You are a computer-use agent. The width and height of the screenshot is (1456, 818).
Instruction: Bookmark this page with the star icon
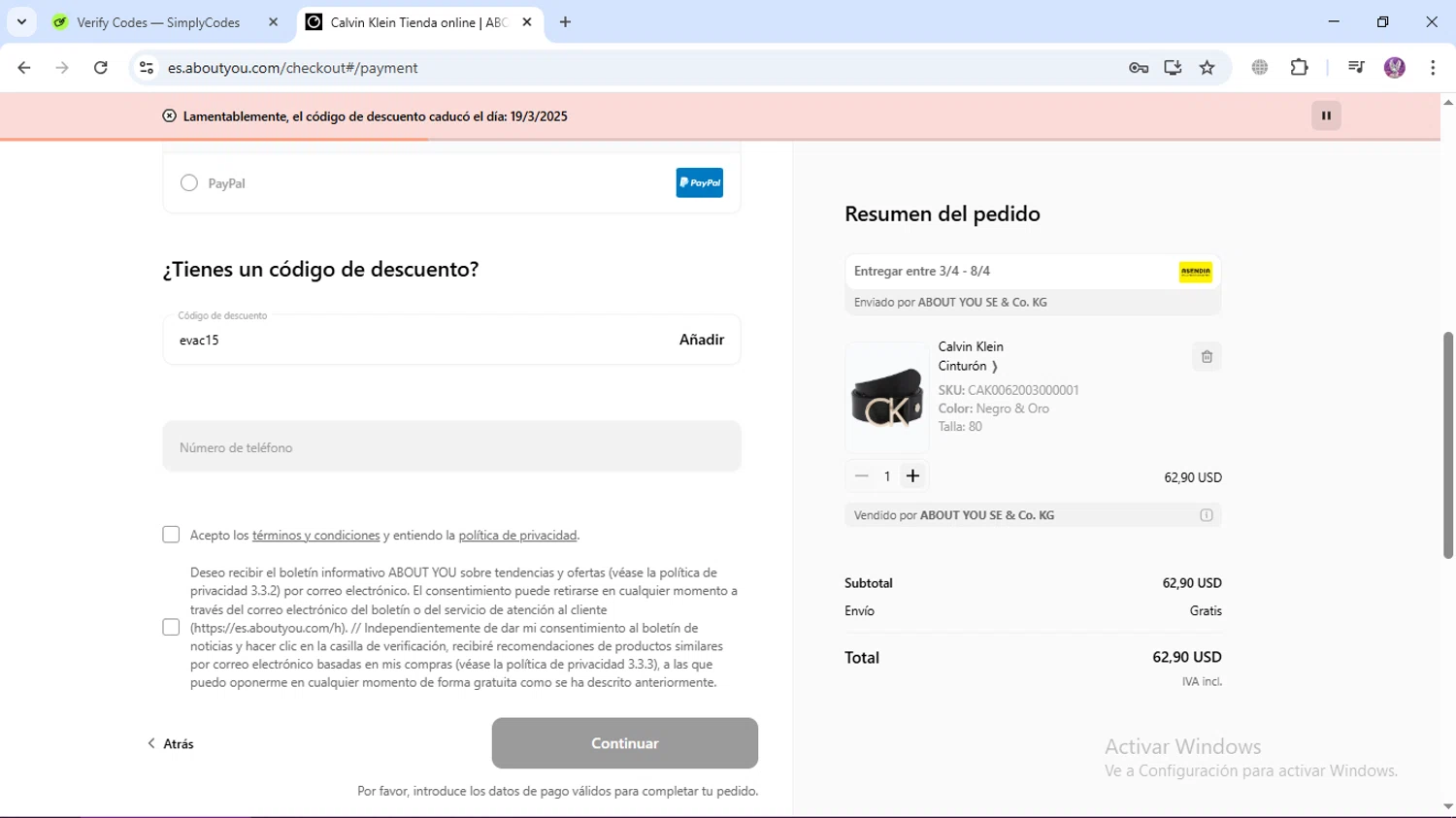1207,68
